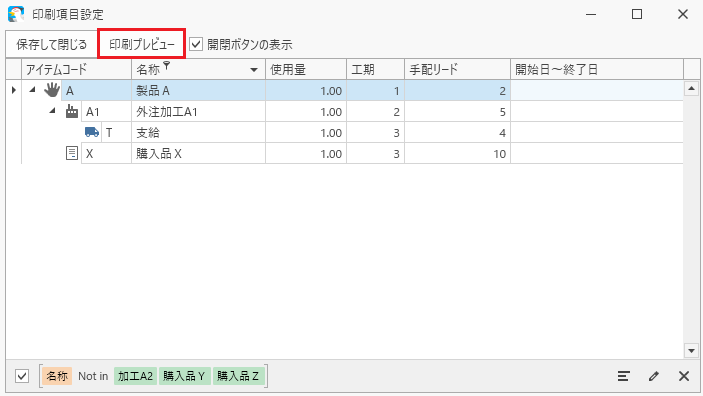The image size is (703, 396).
Task: Maximize the 印刷項目設定 window
Action: tap(637, 14)
